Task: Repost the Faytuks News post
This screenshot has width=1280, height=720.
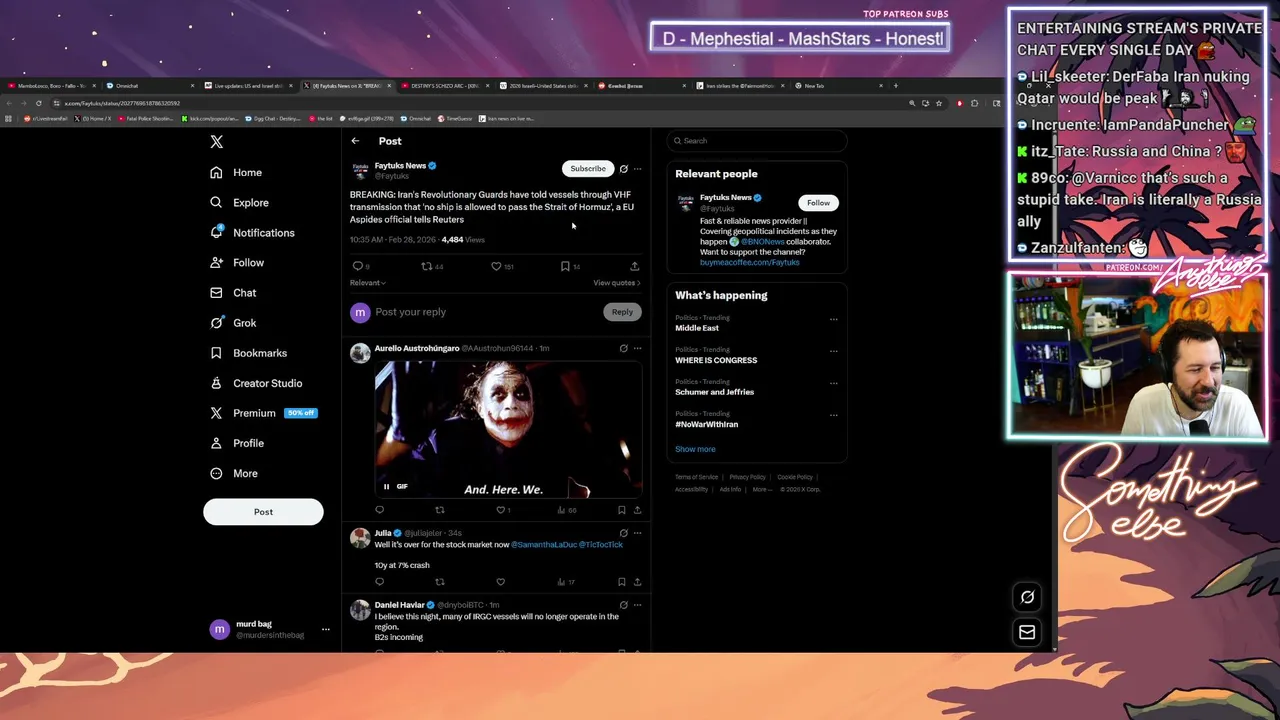Action: [x=427, y=266]
